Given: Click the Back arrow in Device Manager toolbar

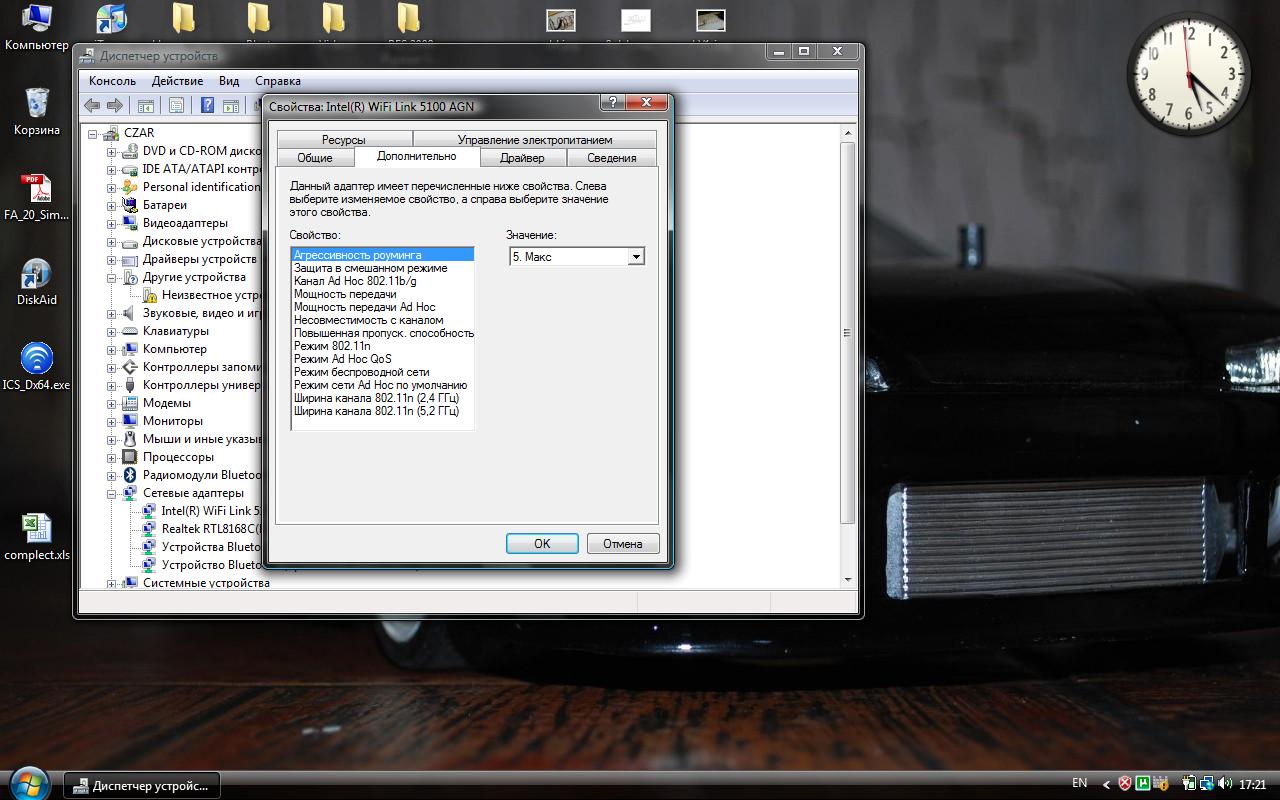Looking at the screenshot, I should [92, 105].
